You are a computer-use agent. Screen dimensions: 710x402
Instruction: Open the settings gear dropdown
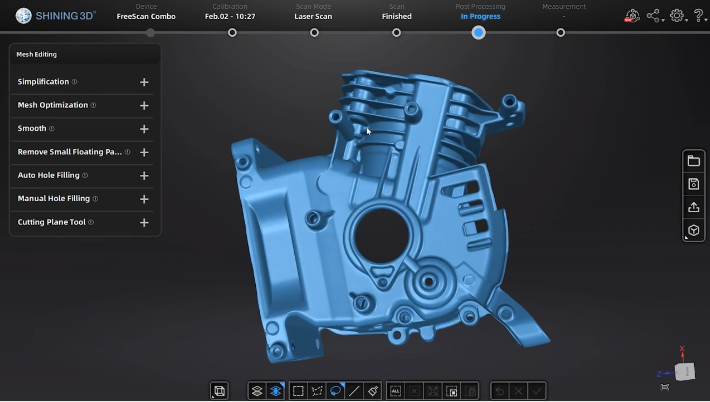pyautogui.click(x=678, y=16)
